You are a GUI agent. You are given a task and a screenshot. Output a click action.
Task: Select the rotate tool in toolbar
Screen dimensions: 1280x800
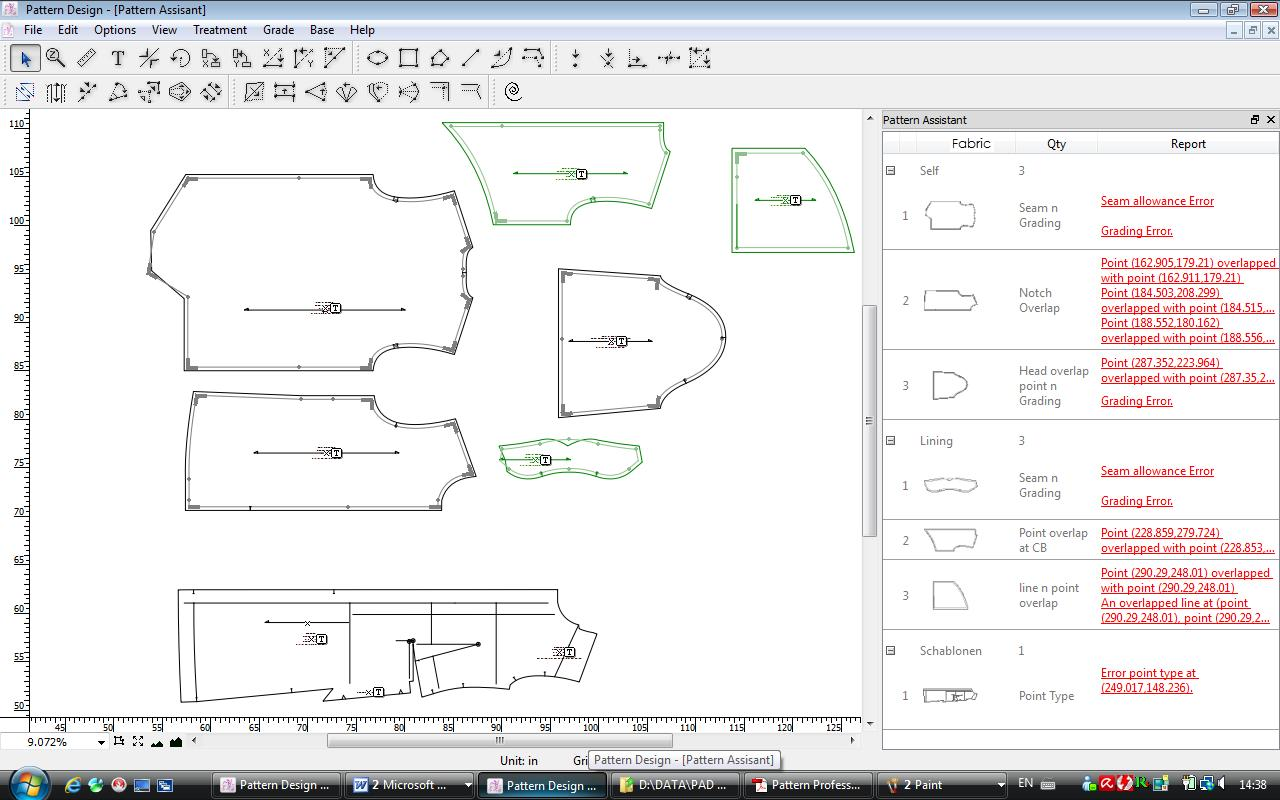point(180,59)
